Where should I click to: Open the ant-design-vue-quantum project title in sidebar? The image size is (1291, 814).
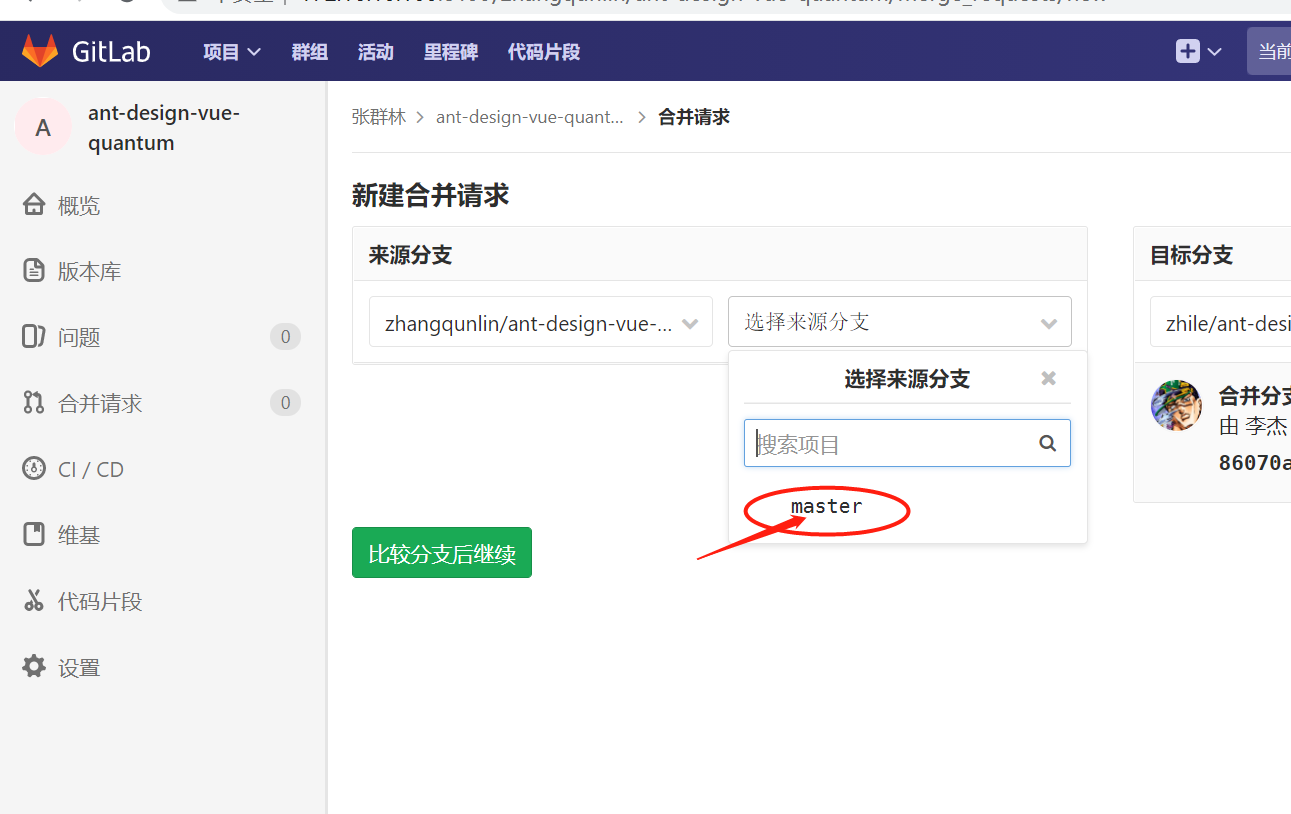(164, 128)
